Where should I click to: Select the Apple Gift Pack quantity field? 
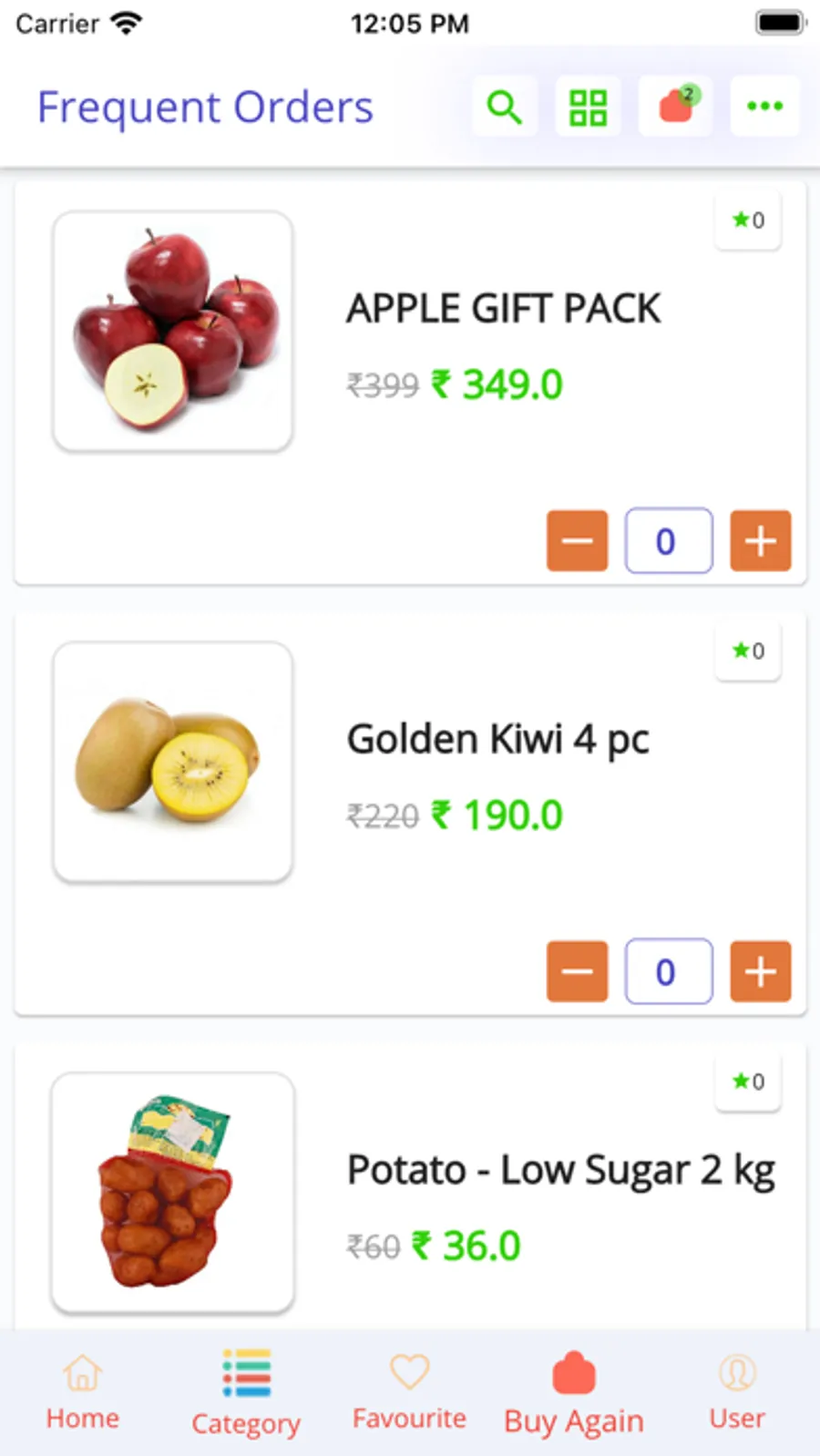coord(669,541)
